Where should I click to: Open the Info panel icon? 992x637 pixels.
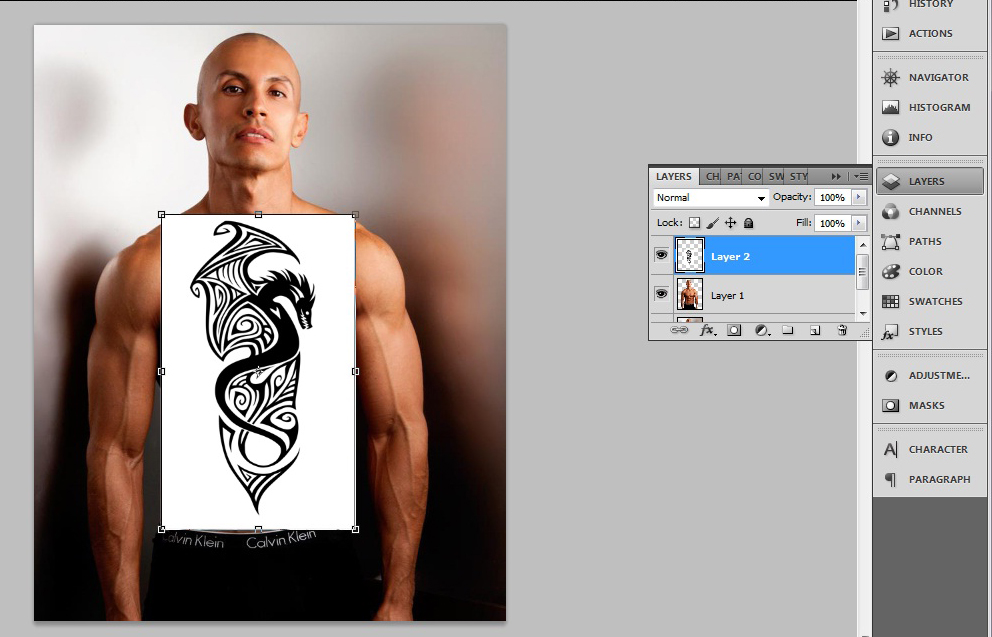click(891, 137)
